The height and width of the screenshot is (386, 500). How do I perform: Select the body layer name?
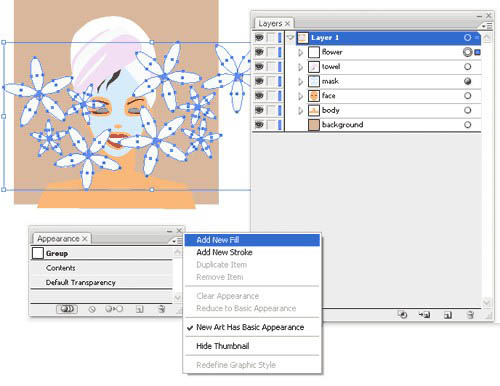pos(331,110)
